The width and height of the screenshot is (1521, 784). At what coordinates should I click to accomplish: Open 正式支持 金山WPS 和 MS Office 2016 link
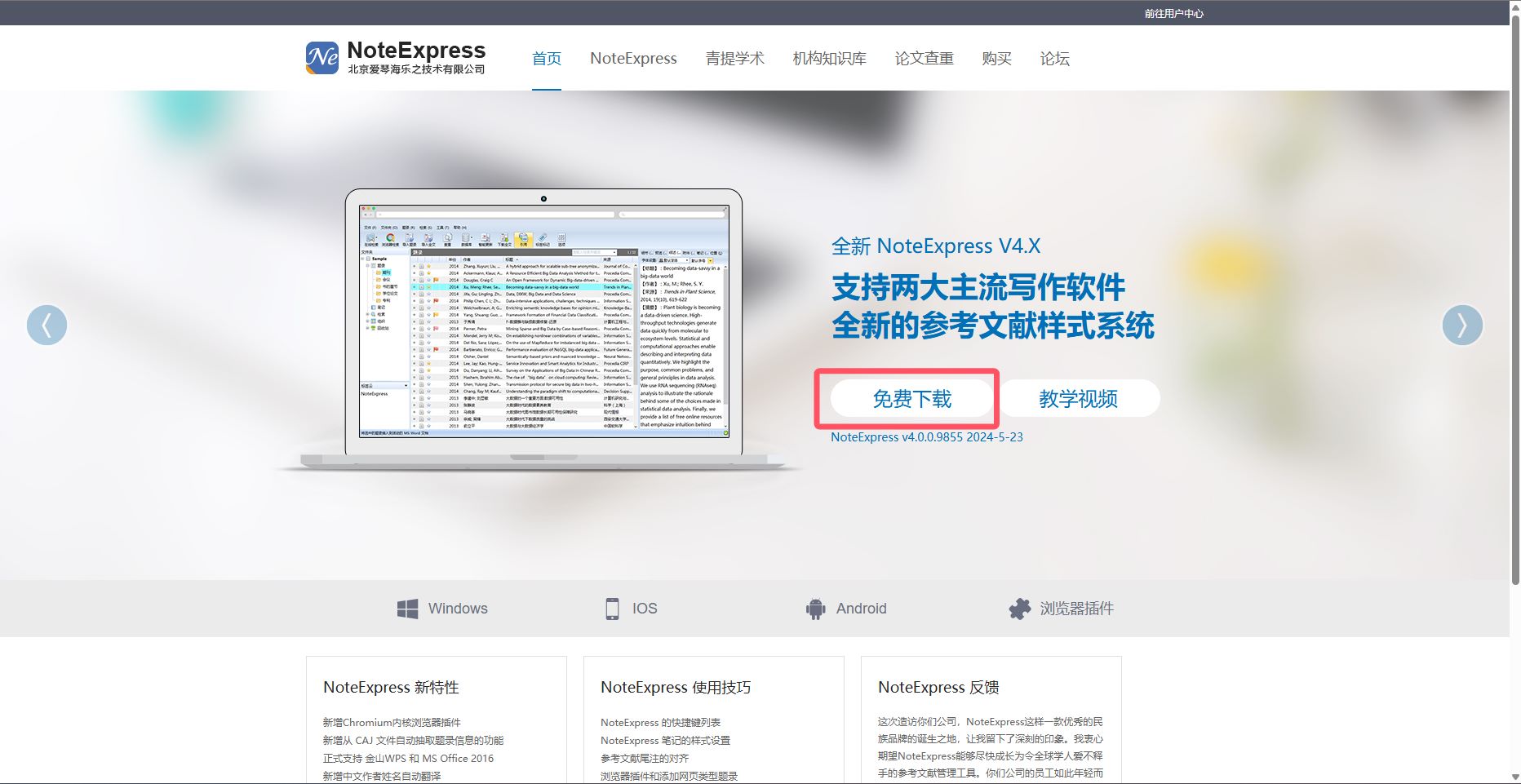click(x=408, y=758)
